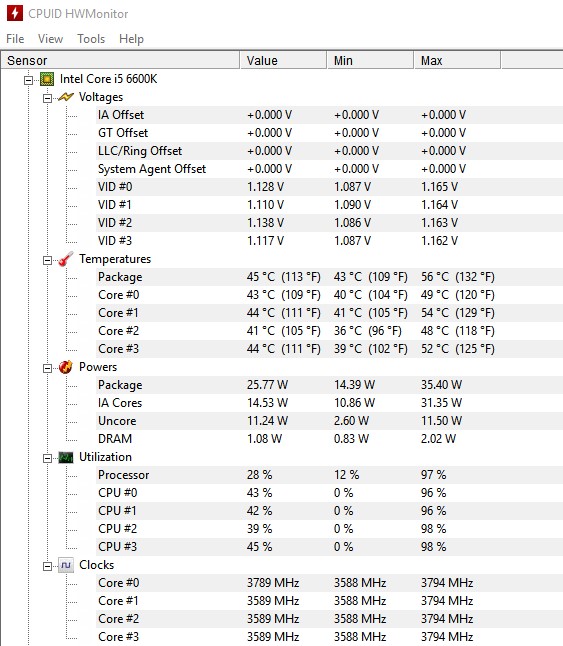Screen dimensions: 563x646
Task: Collapse the Powers section
Action: pos(47,368)
